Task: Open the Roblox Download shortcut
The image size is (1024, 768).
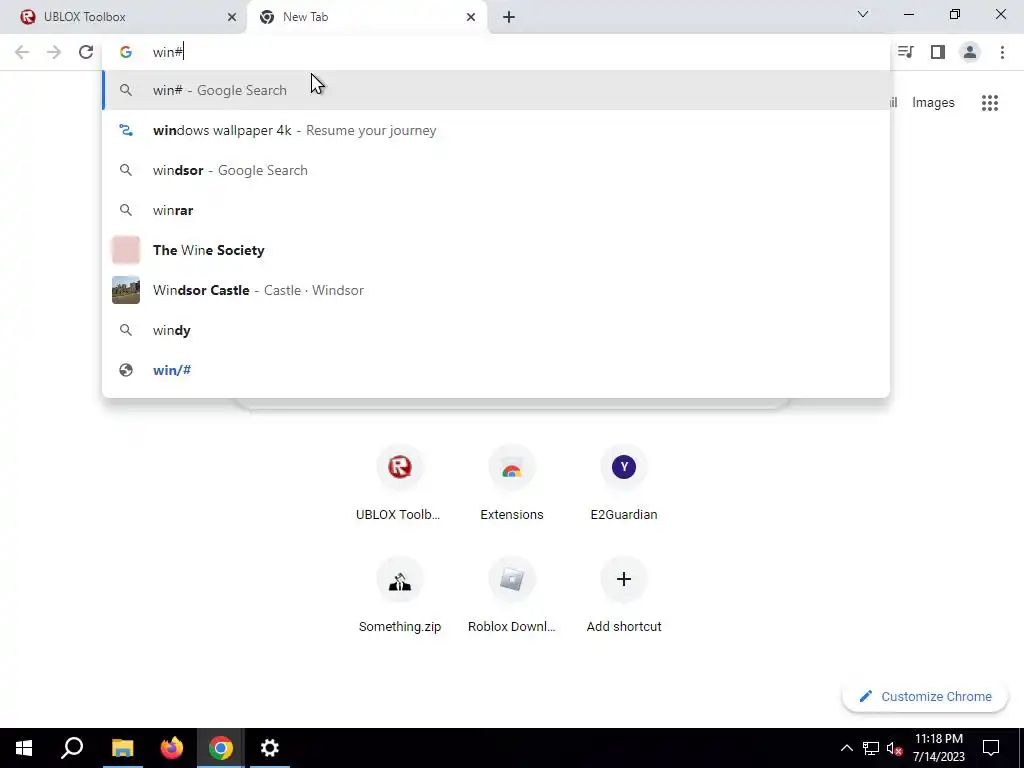Action: click(512, 596)
